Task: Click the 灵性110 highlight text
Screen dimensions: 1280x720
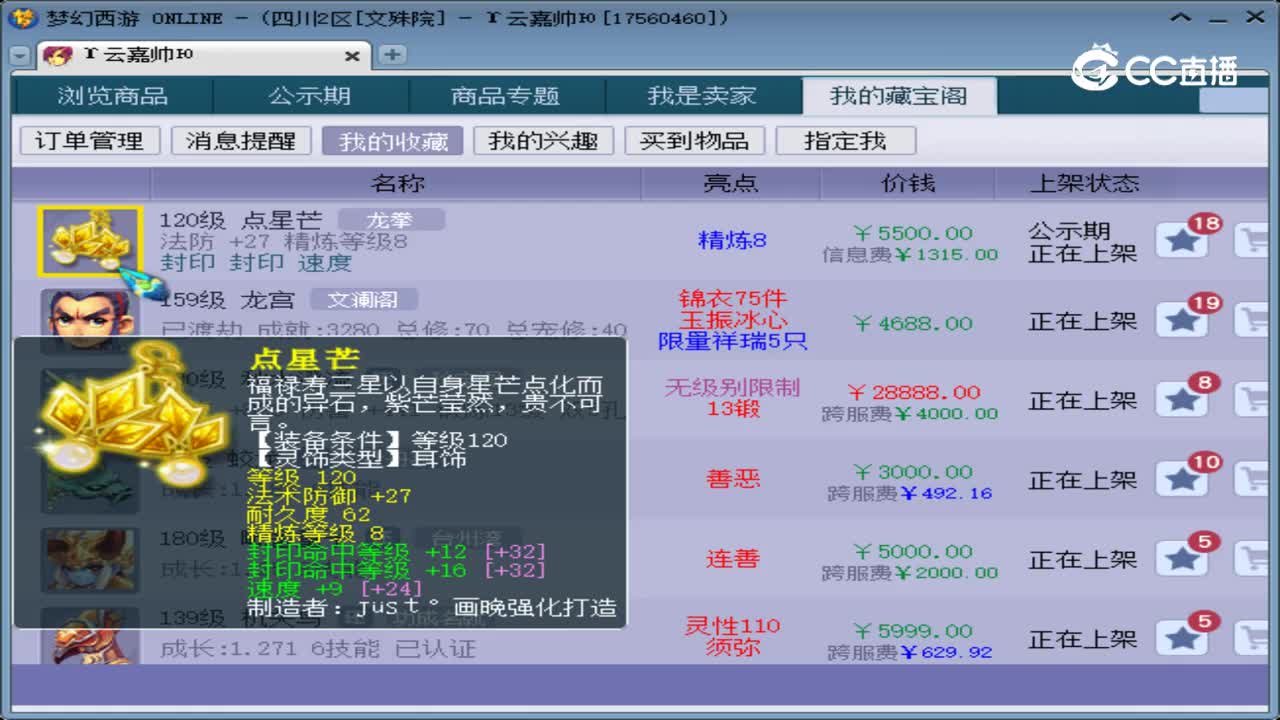Action: tap(732, 626)
